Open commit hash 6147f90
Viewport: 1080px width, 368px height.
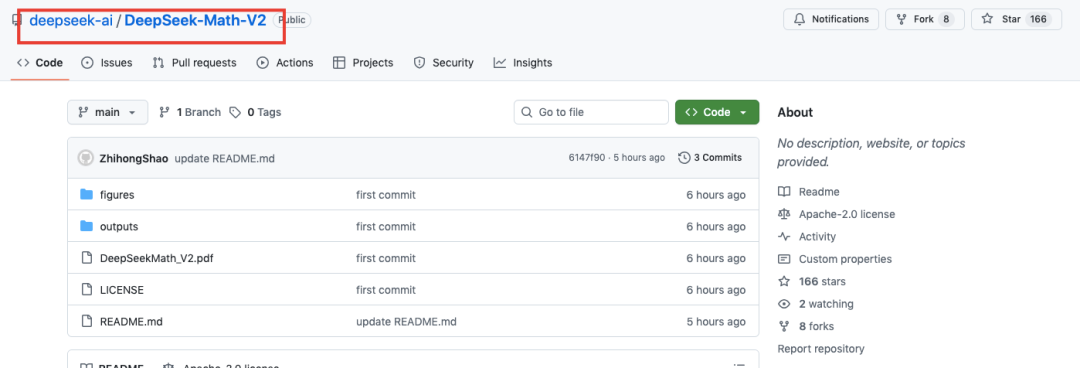coord(586,158)
